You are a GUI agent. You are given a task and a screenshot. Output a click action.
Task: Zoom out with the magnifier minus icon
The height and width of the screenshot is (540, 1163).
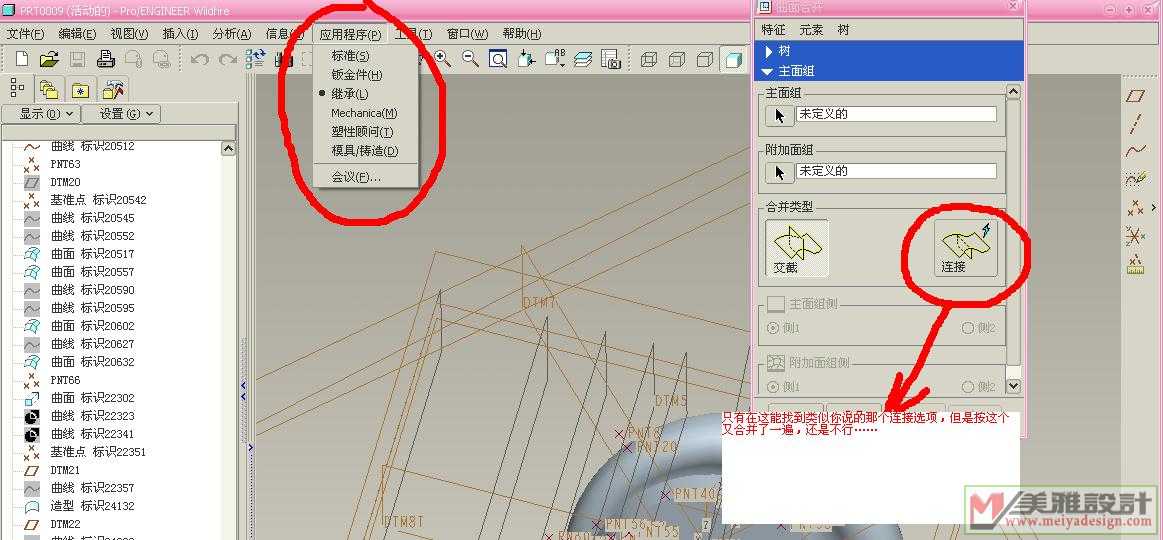pyautogui.click(x=470, y=59)
